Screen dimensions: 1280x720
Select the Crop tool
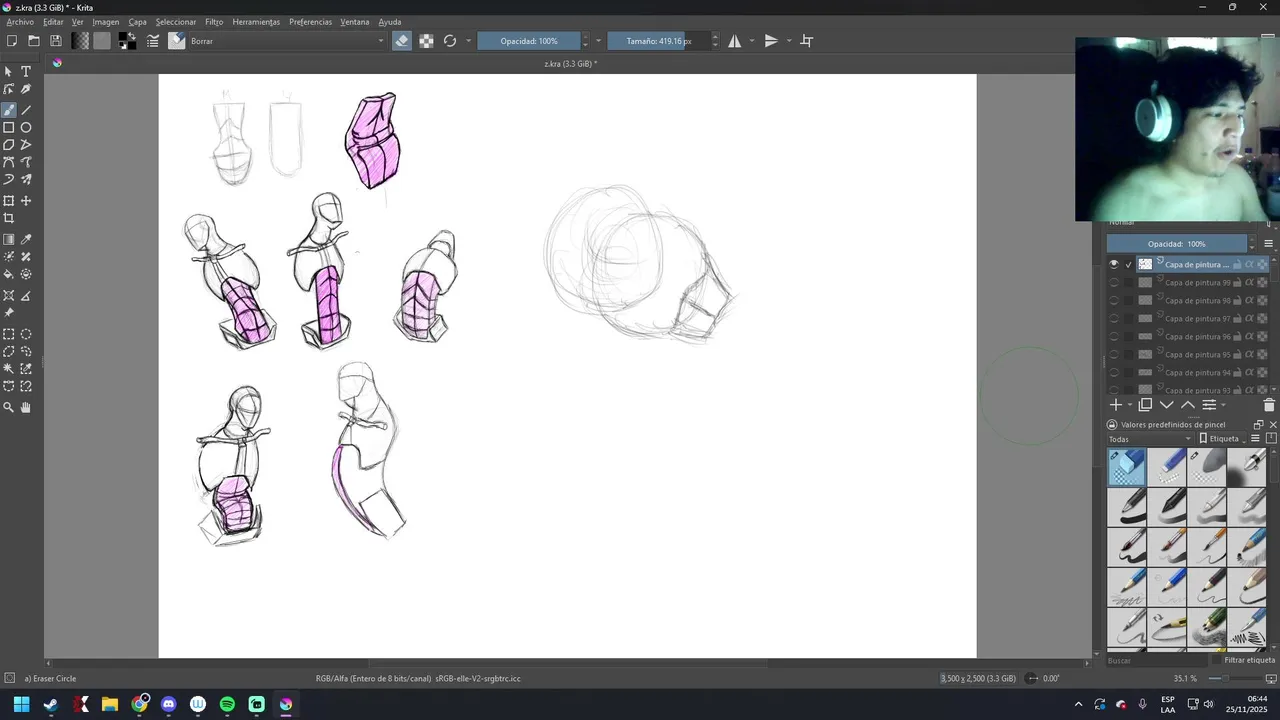point(9,218)
